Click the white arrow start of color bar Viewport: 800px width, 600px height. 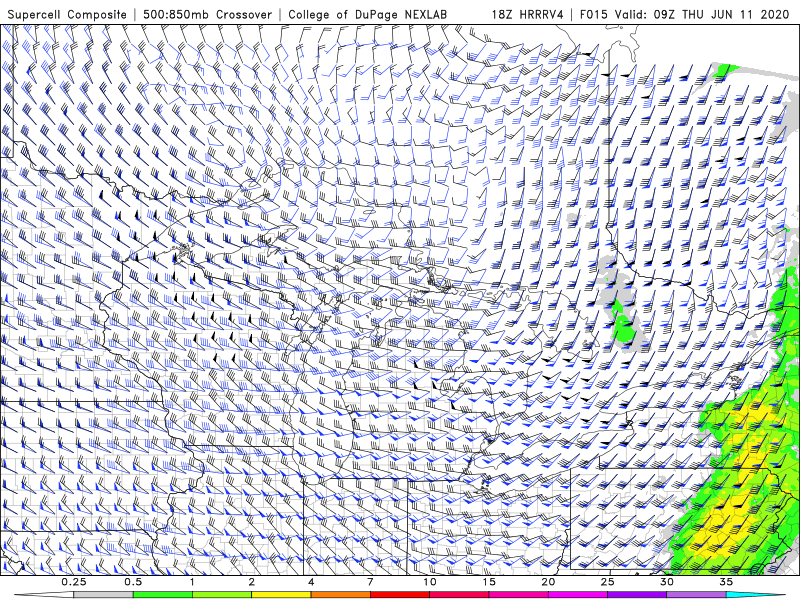[44, 595]
